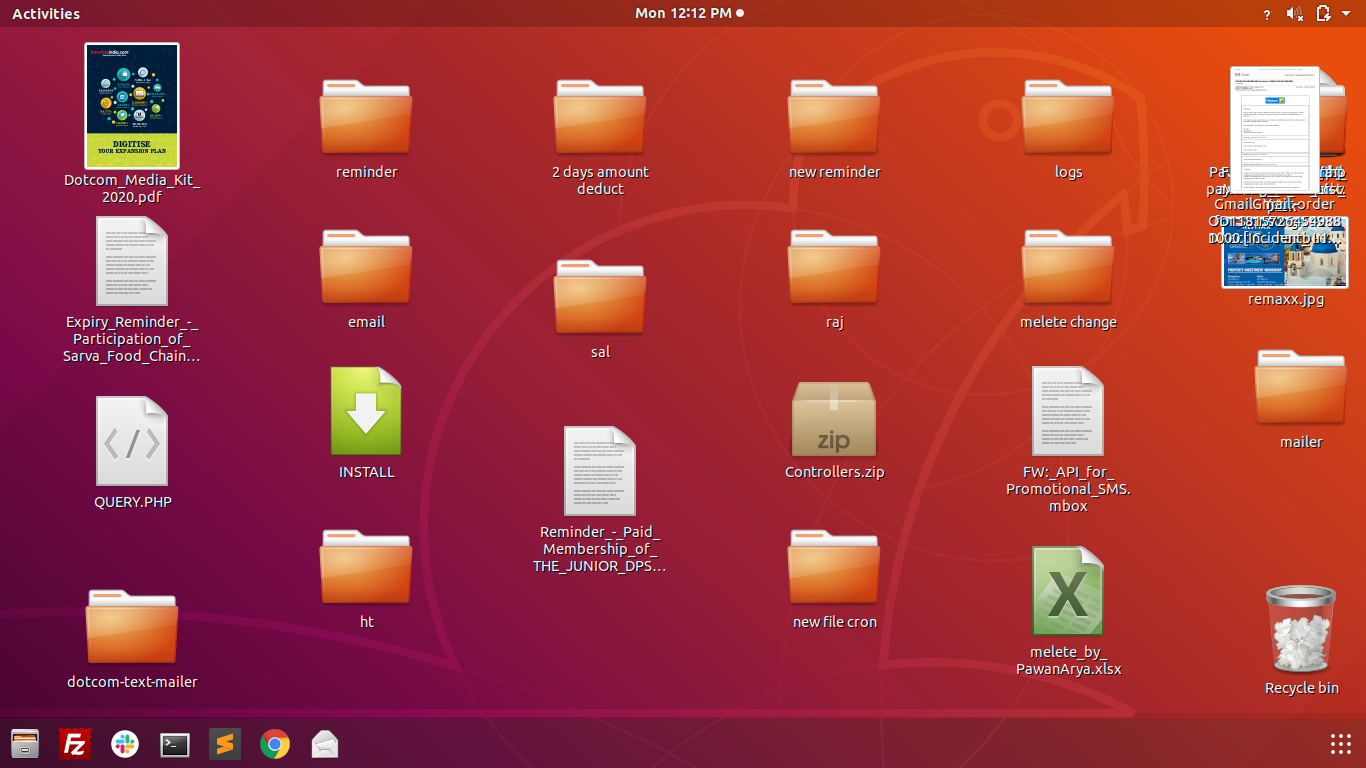The image size is (1366, 768).
Task: Open system menu via battery icon
Action: (1324, 14)
